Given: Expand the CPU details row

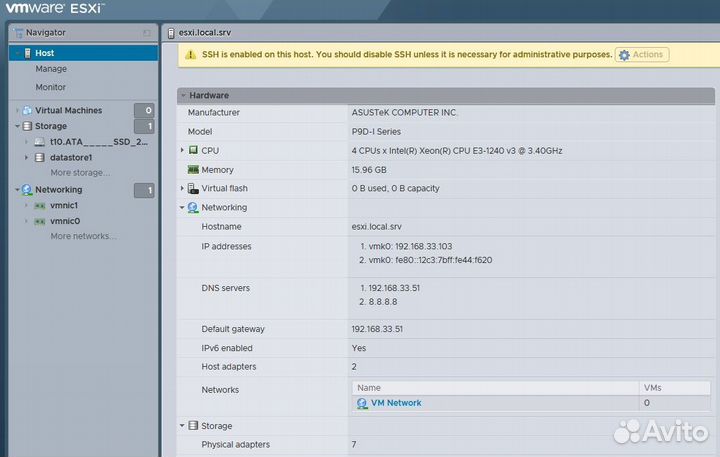Looking at the screenshot, I should [x=182, y=150].
